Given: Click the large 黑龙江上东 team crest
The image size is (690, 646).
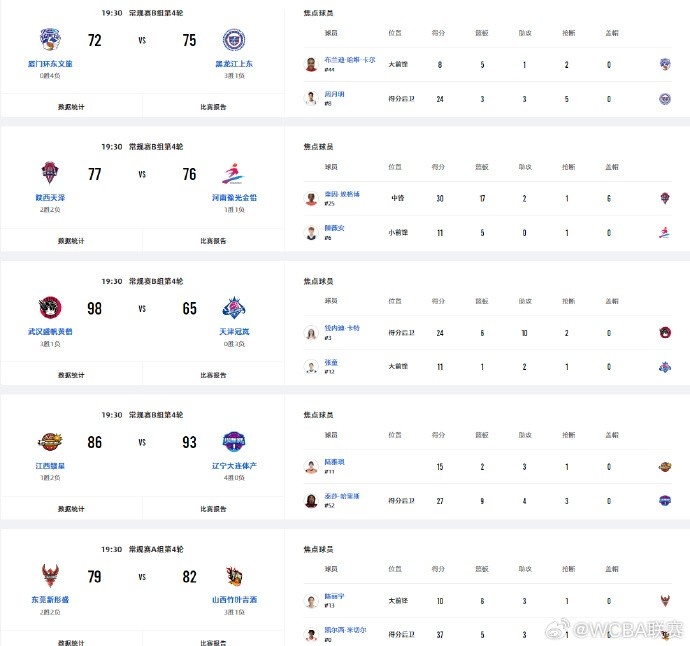Looking at the screenshot, I should tap(234, 40).
